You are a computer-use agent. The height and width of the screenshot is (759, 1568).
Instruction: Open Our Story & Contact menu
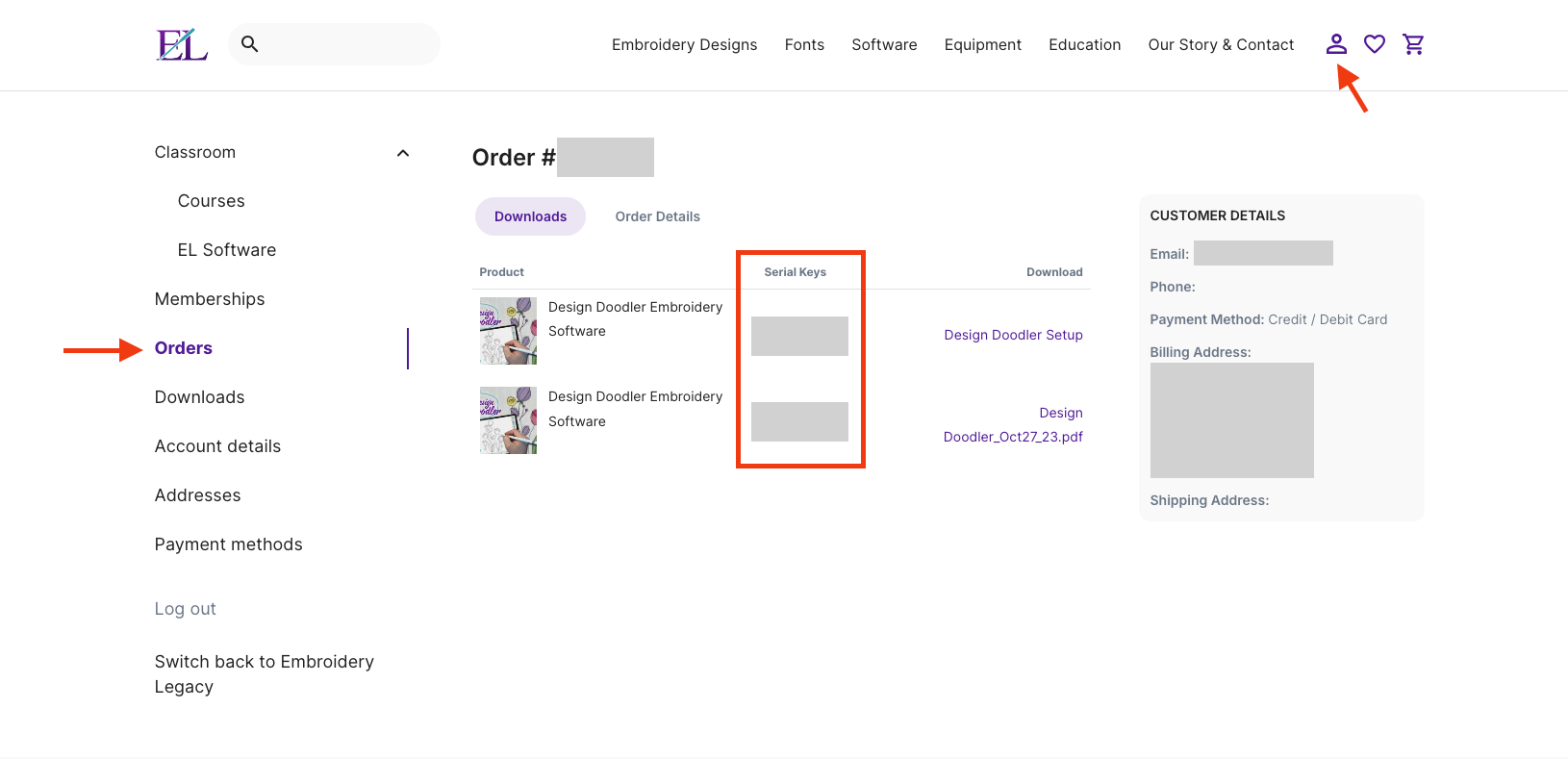pyautogui.click(x=1221, y=45)
